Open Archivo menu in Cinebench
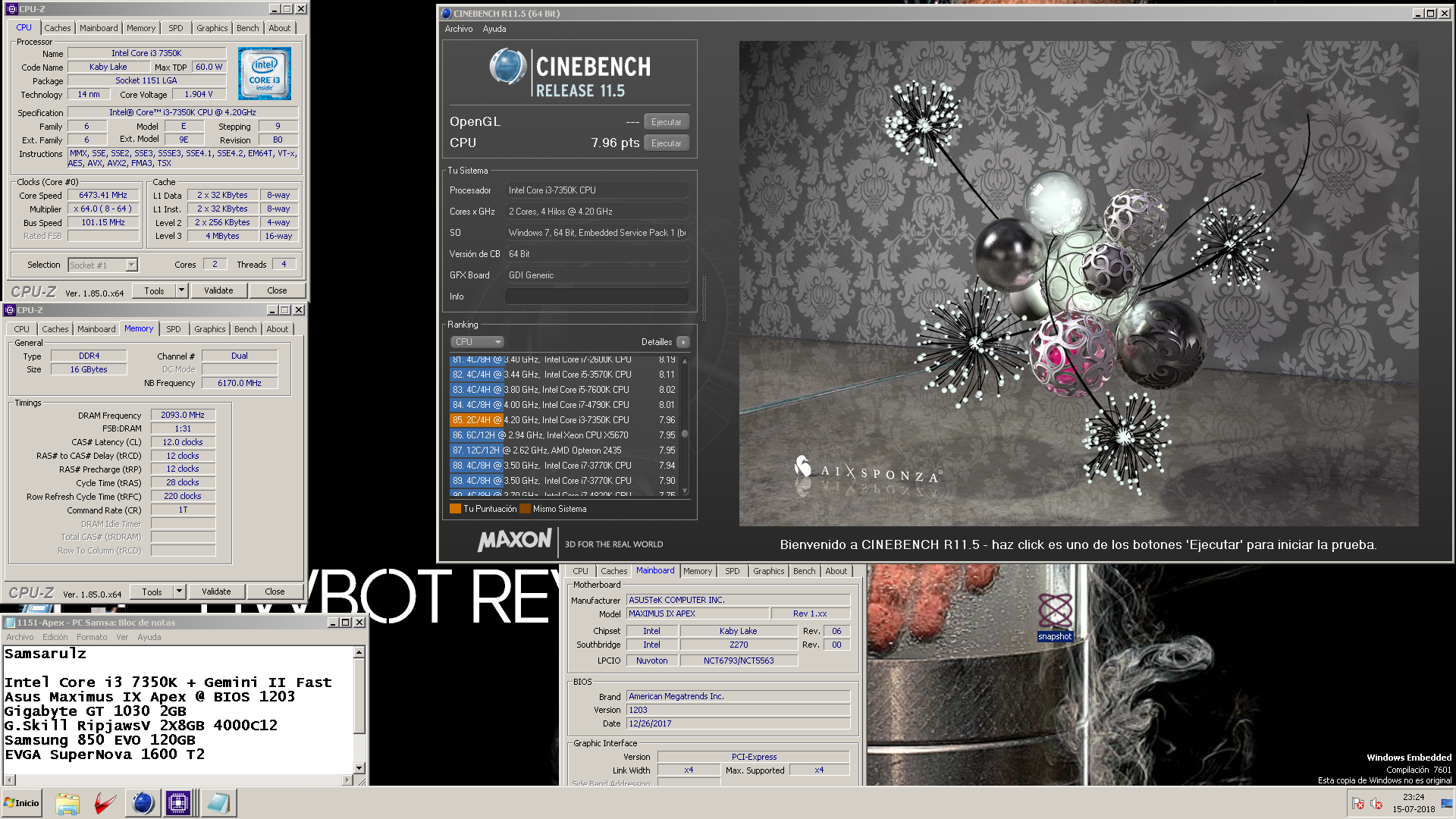 (x=459, y=29)
